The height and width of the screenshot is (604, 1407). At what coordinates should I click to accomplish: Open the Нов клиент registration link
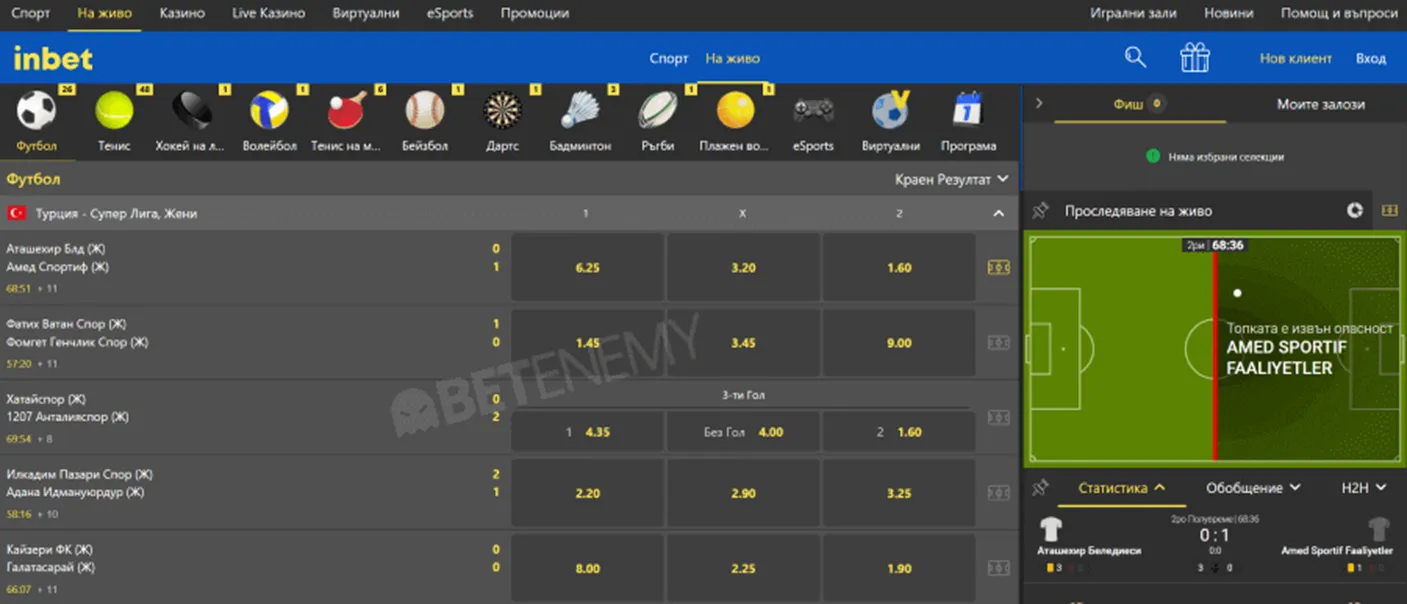pyautogui.click(x=1295, y=57)
